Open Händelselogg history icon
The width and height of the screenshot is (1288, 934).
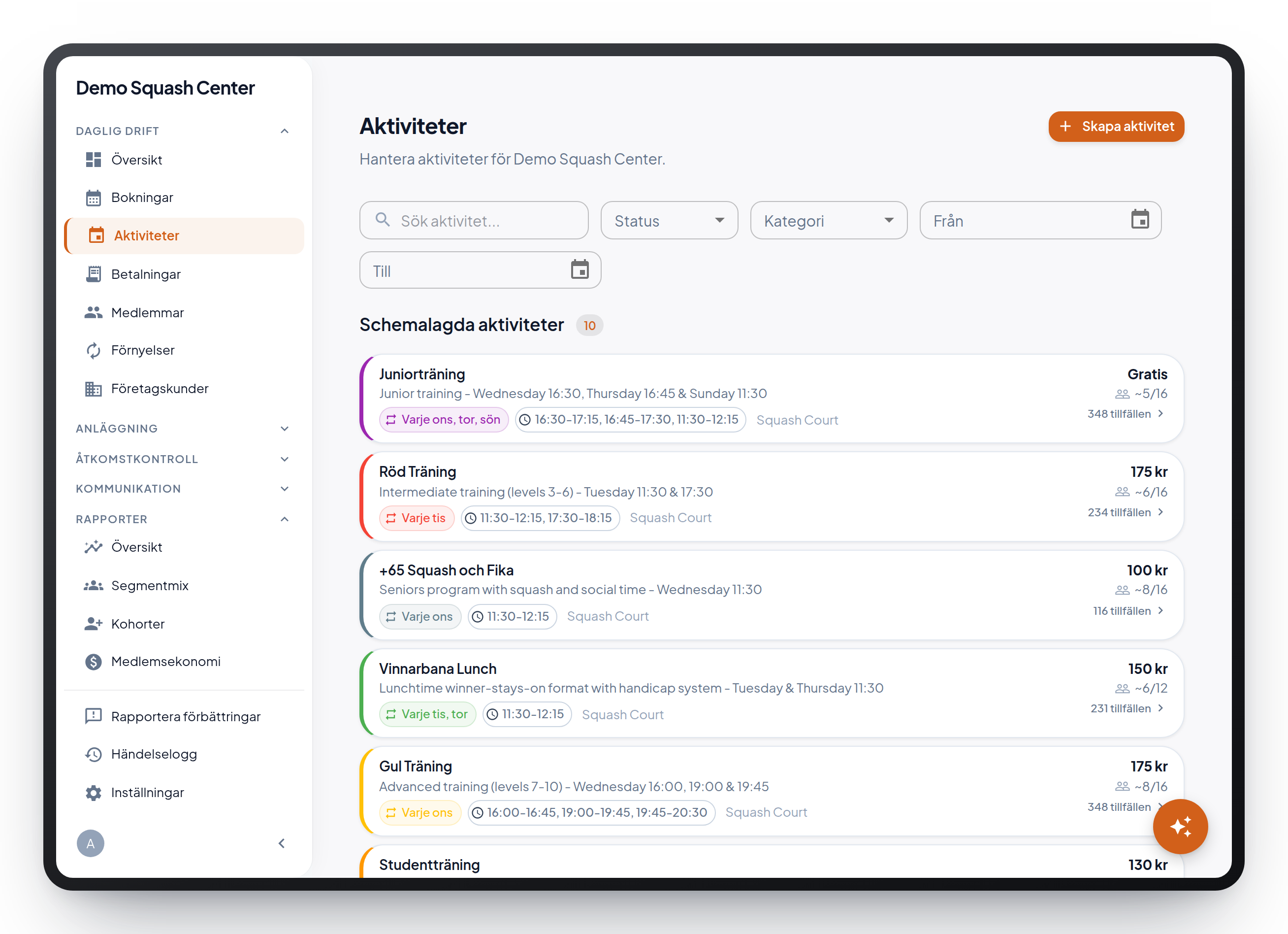point(93,754)
